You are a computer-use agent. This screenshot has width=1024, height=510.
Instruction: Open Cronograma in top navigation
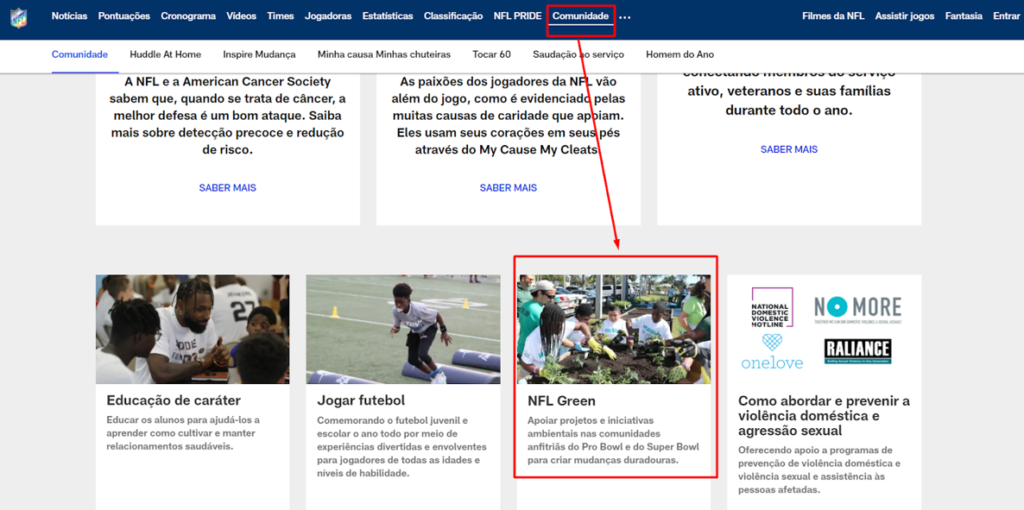188,16
